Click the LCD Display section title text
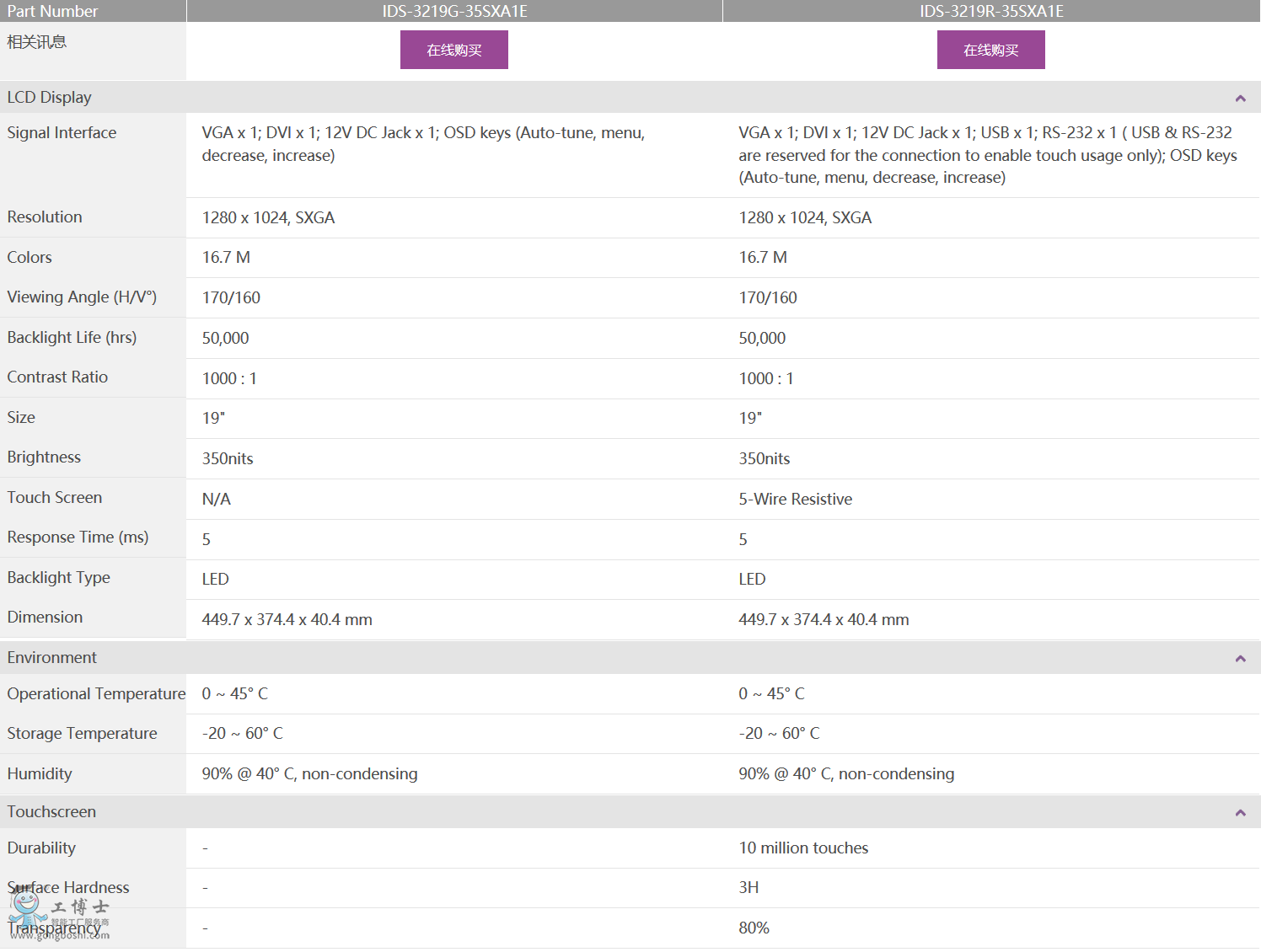Viewport: 1261px width, 952px height. [49, 98]
